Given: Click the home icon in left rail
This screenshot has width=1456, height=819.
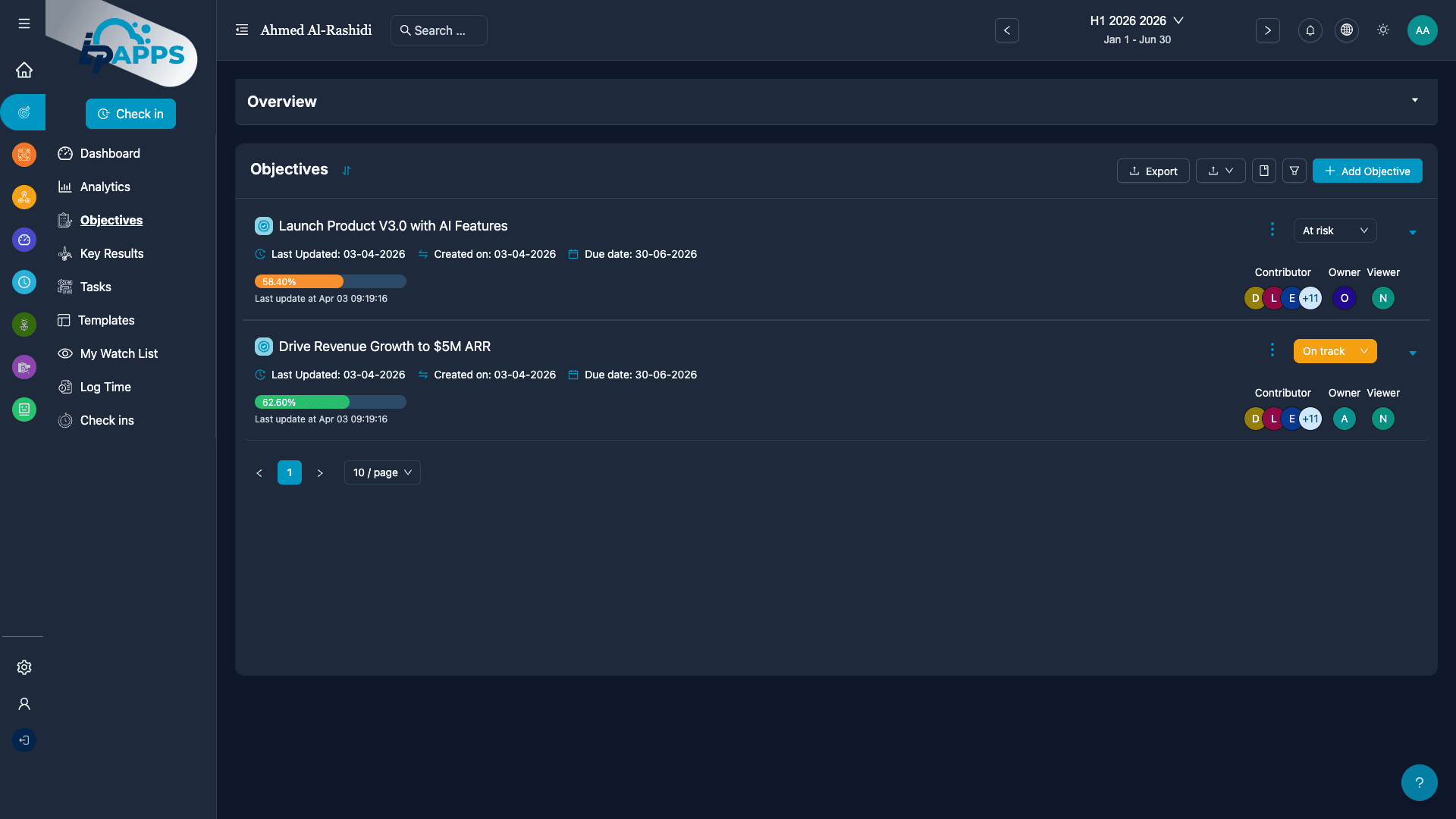Looking at the screenshot, I should pos(24,70).
